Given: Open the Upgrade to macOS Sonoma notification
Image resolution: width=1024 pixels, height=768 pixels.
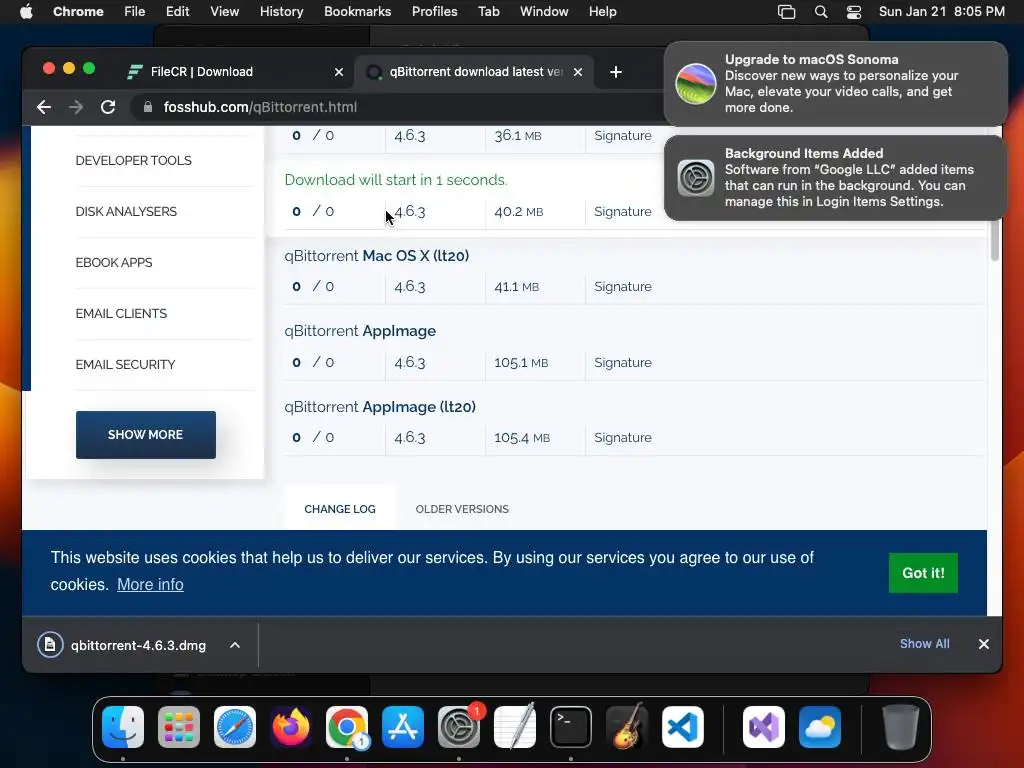Looking at the screenshot, I should click(835, 84).
